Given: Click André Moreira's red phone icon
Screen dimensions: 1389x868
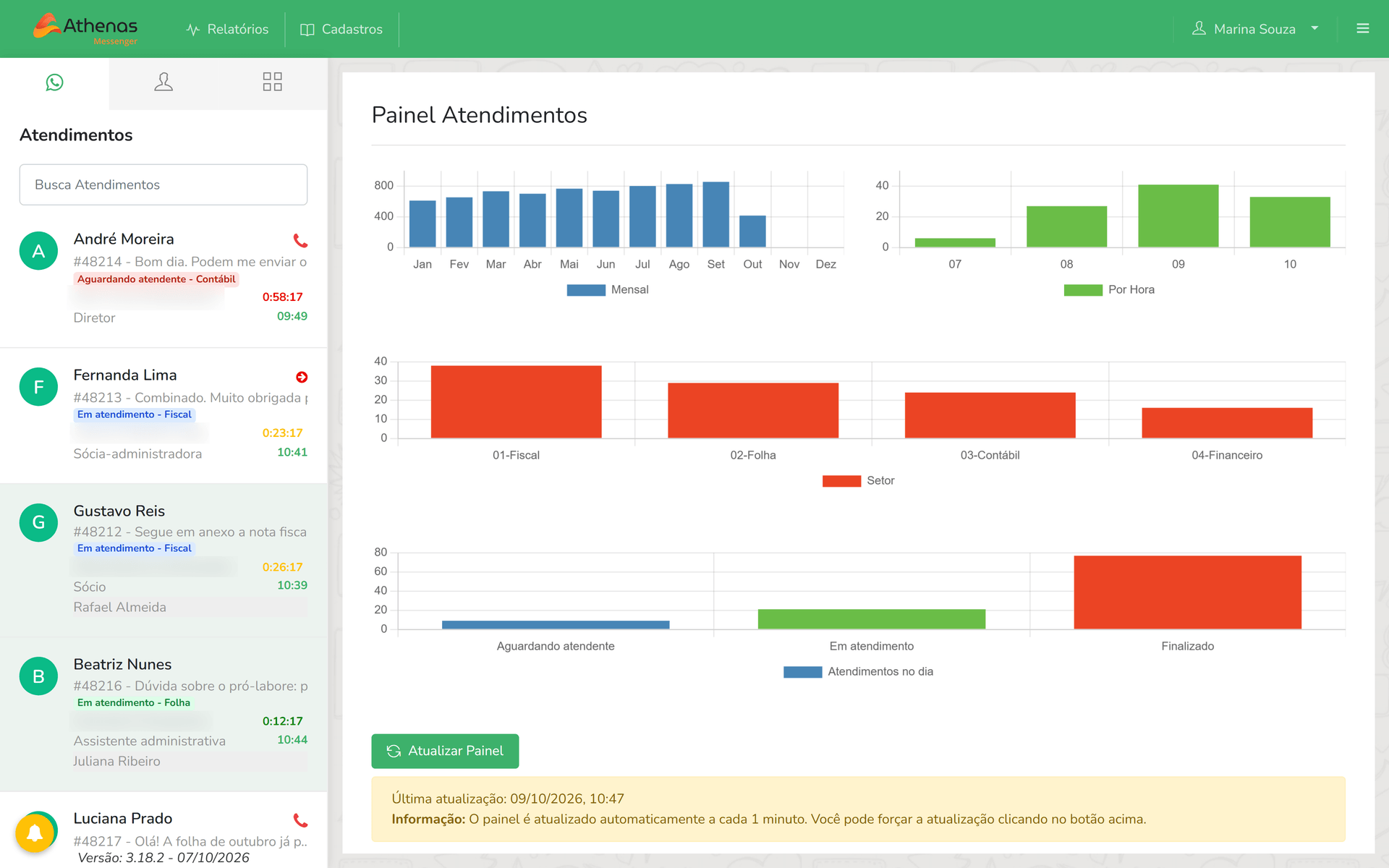Looking at the screenshot, I should (x=300, y=240).
